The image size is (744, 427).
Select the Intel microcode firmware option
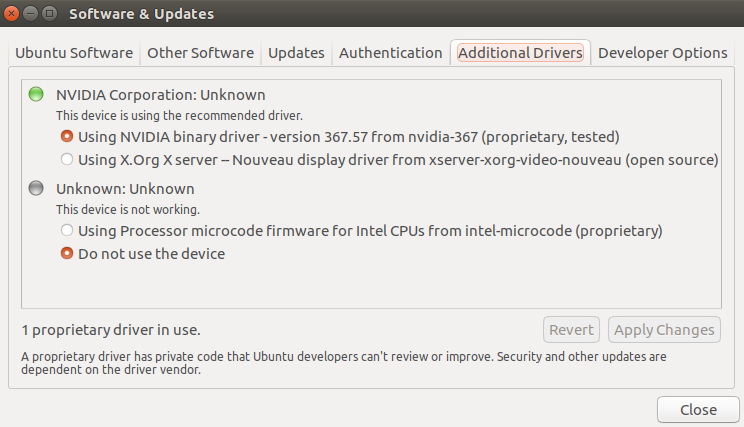(x=362, y=231)
